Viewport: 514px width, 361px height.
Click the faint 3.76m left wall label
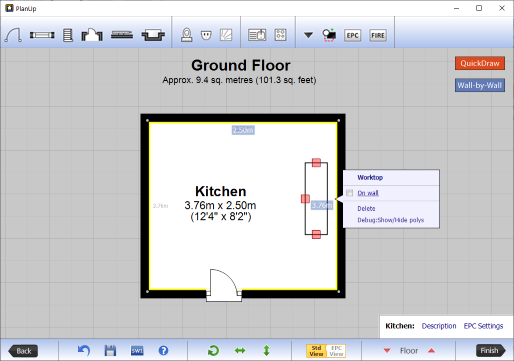[160, 206]
